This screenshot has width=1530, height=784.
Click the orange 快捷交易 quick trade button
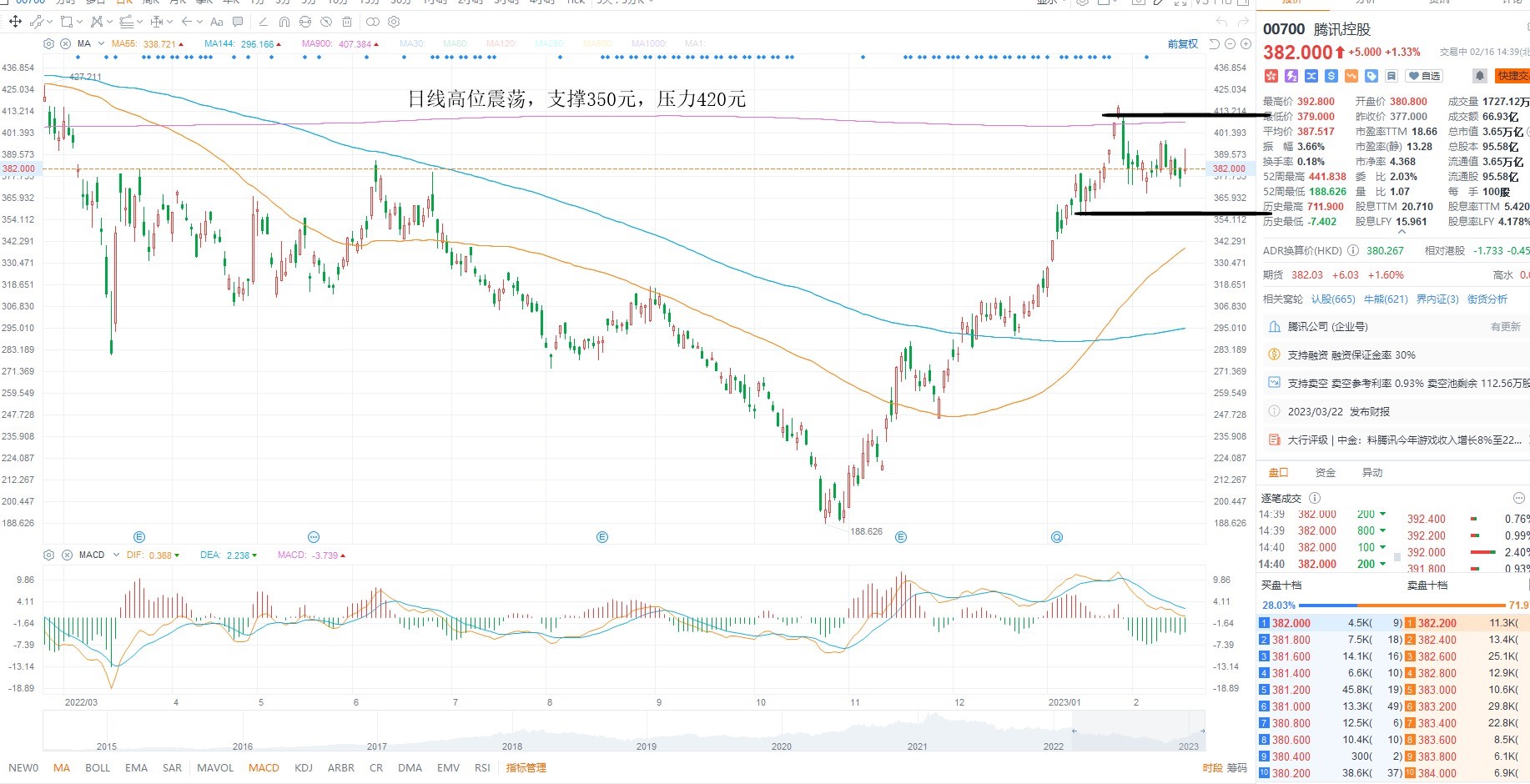[x=1512, y=76]
